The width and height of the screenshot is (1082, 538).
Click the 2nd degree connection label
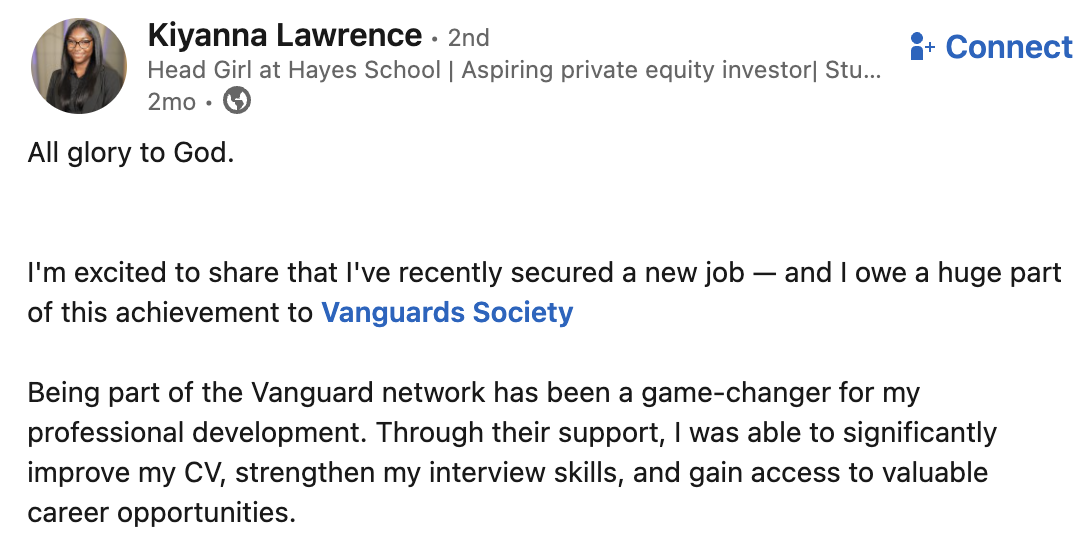pyautogui.click(x=468, y=38)
